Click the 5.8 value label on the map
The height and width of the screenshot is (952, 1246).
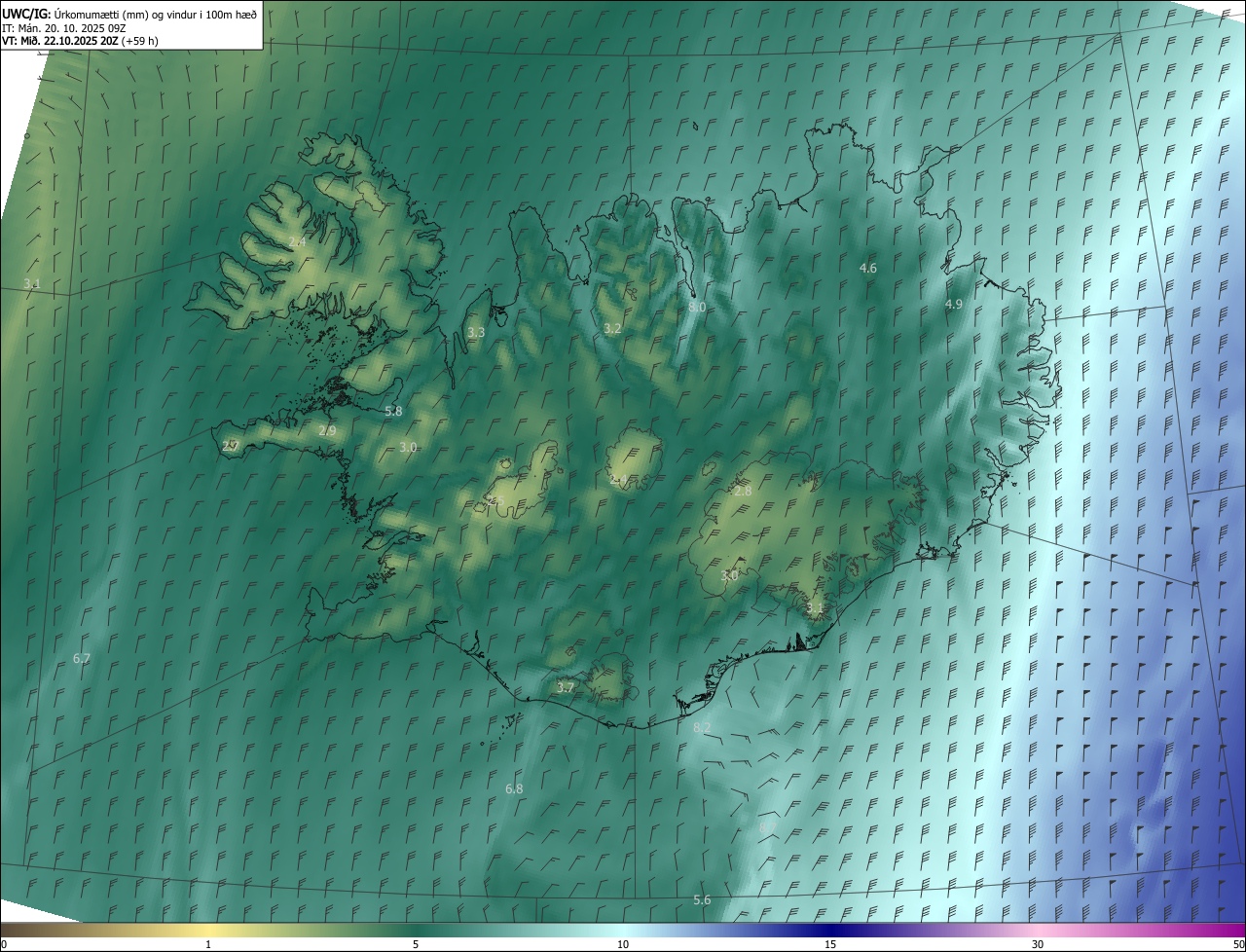(x=393, y=412)
